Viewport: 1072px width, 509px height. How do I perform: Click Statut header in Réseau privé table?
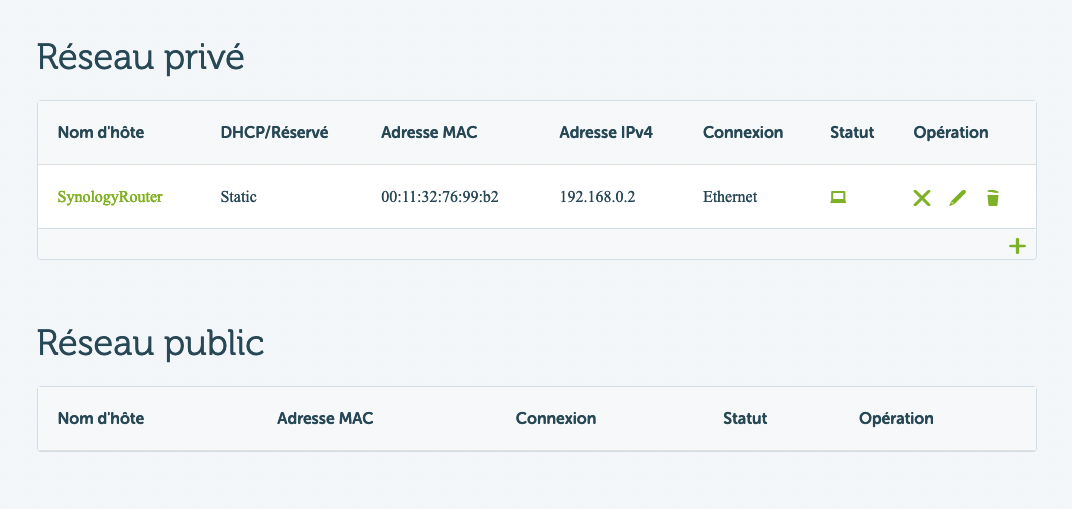[852, 133]
